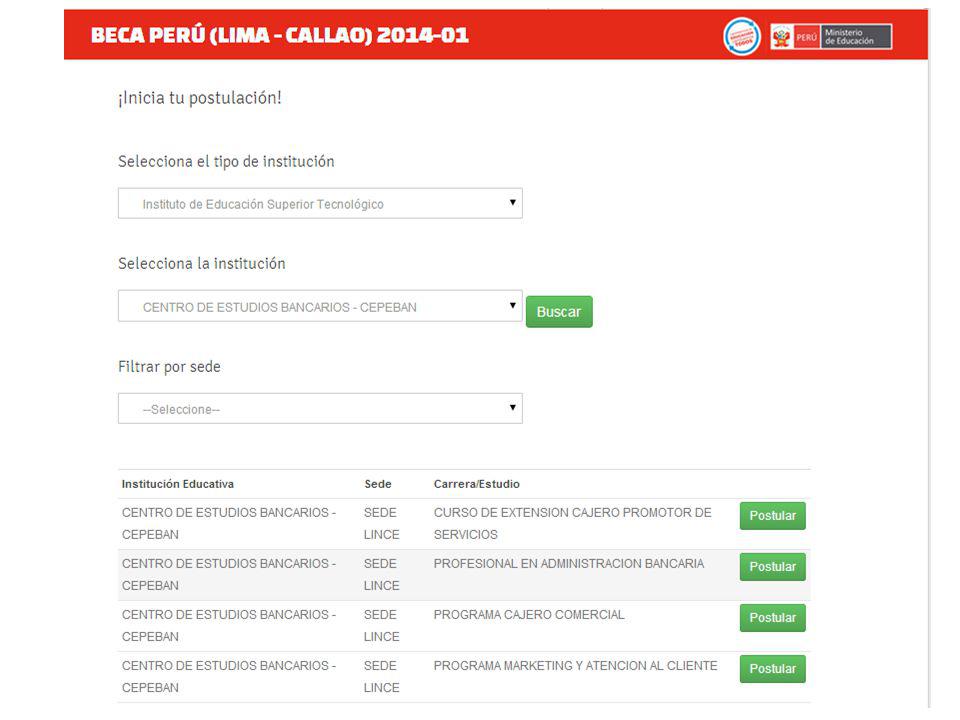
Task: Postular to PROFESIONAL EN ADMINISTRACION BANCARIA
Action: click(x=772, y=567)
